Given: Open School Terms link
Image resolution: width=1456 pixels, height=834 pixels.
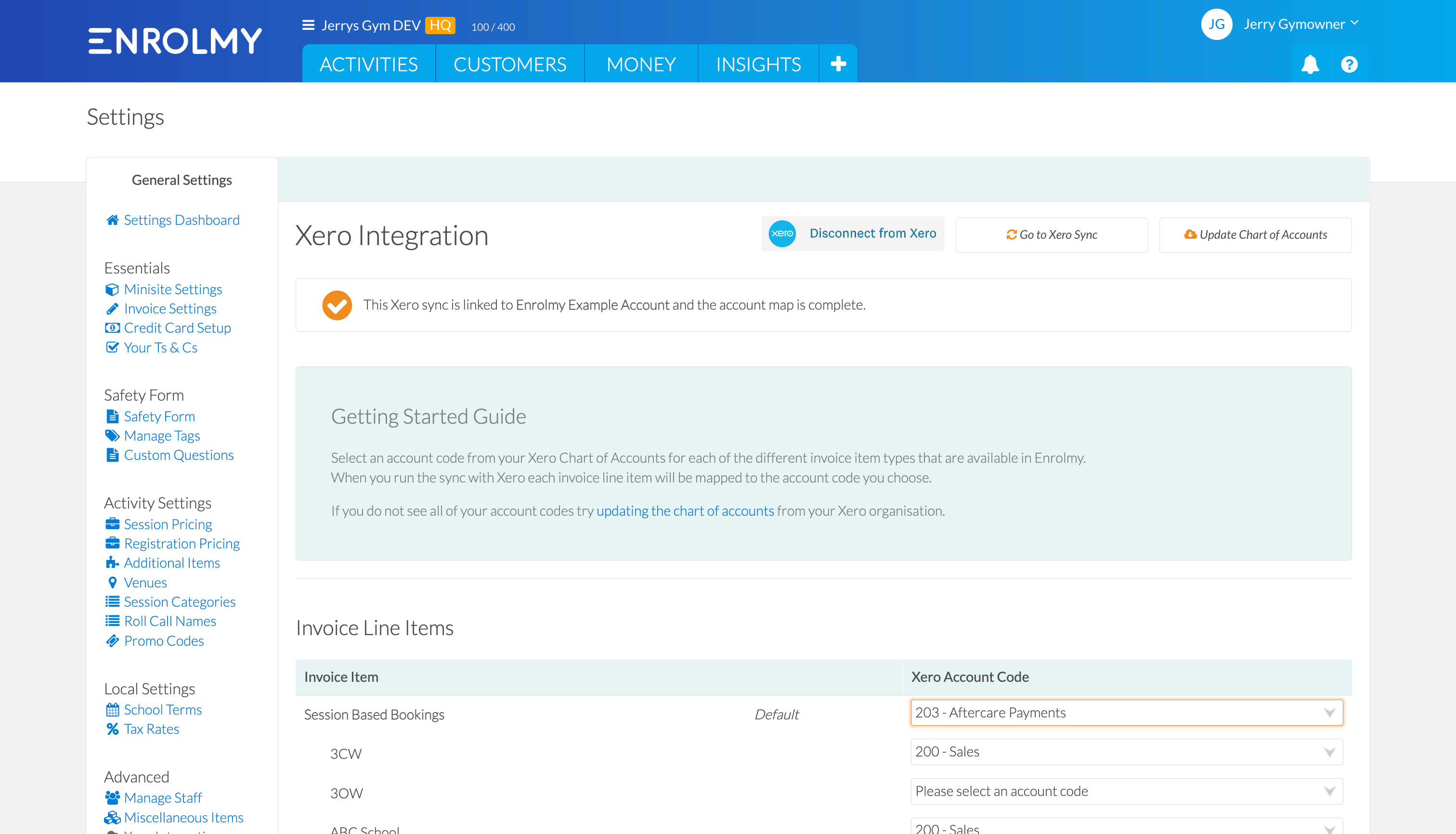Looking at the screenshot, I should [163, 710].
